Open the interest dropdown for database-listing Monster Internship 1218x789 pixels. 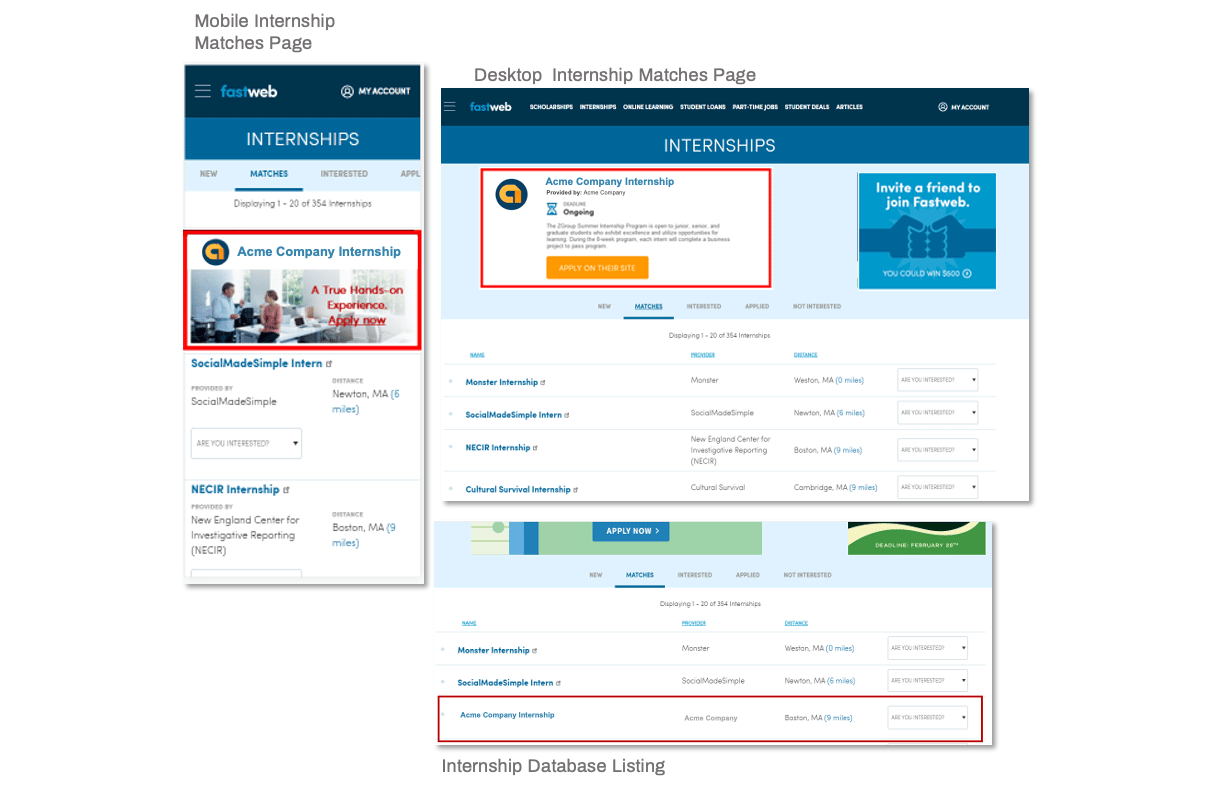coord(928,648)
